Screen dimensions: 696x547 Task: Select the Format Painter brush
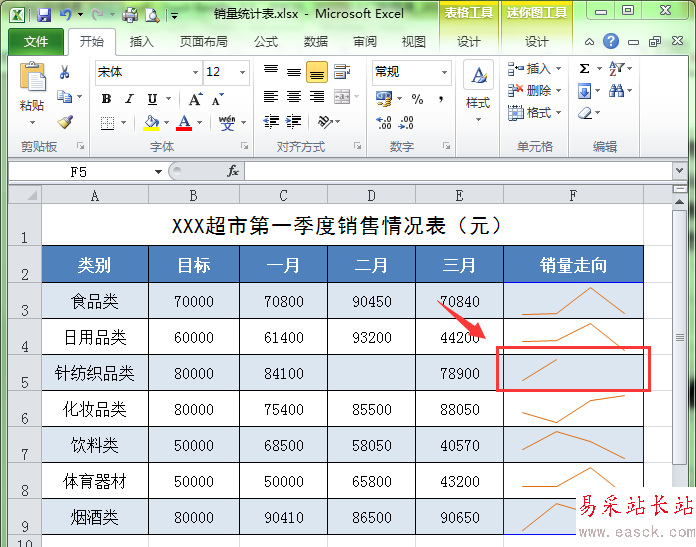click(x=65, y=122)
